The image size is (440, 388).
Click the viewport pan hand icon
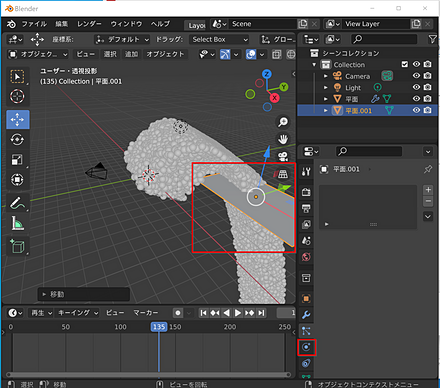point(283,139)
